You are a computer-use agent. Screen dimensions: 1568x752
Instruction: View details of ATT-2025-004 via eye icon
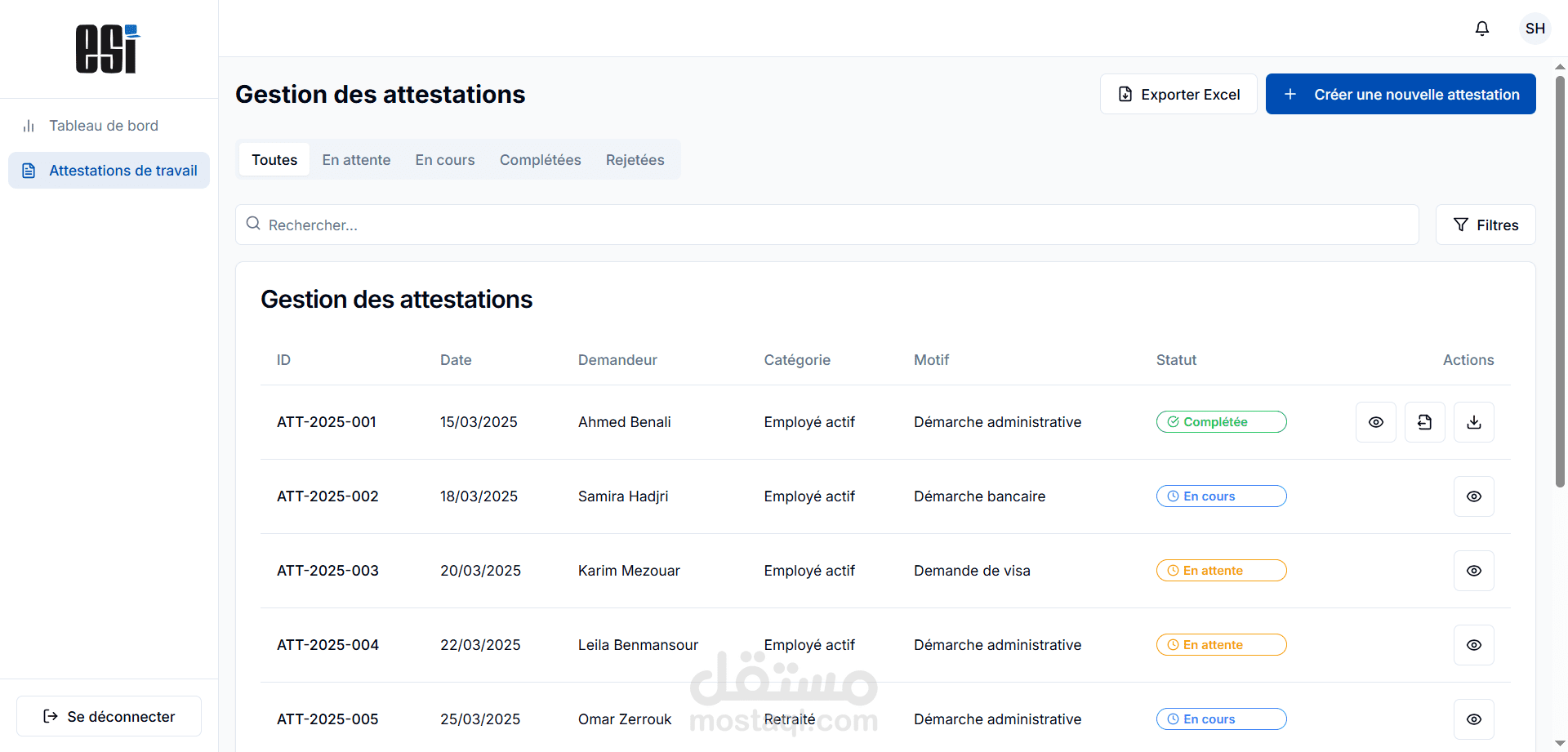[x=1474, y=645]
